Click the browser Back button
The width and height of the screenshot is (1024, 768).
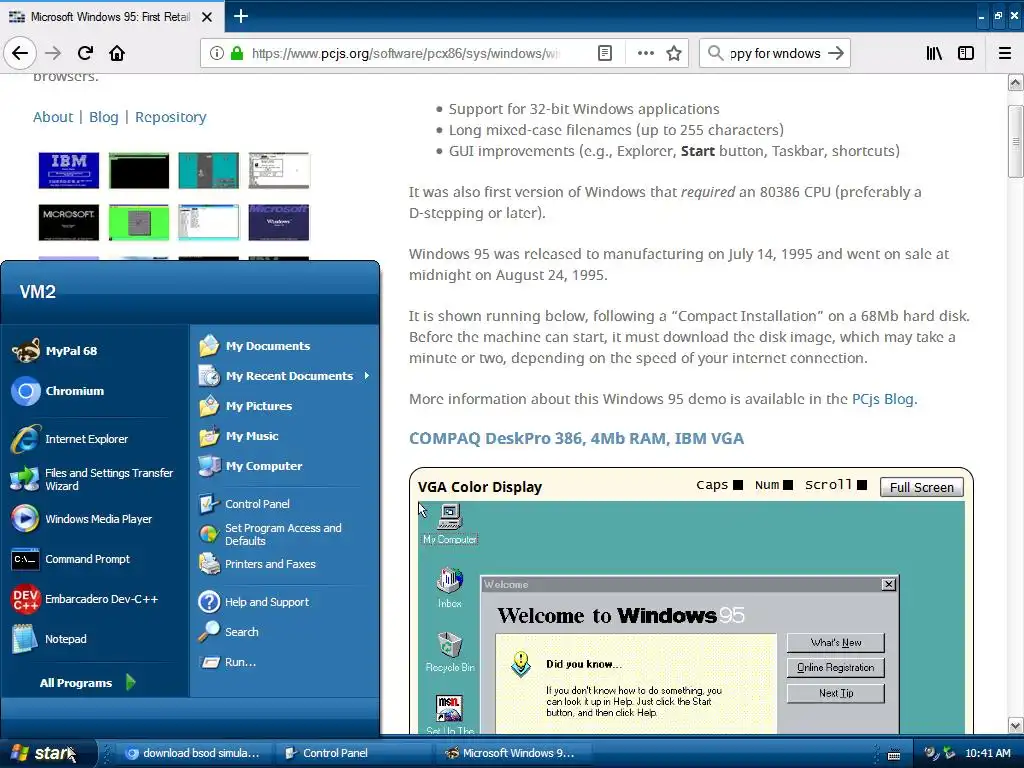click(20, 53)
